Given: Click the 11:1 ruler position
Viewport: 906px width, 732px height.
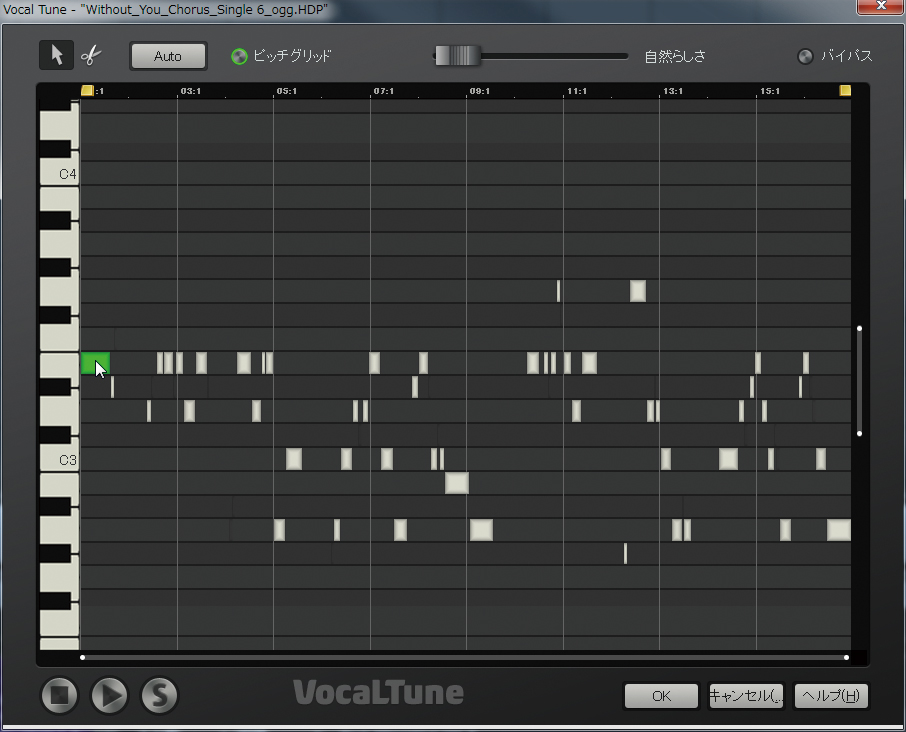Looking at the screenshot, I should click(x=577, y=91).
